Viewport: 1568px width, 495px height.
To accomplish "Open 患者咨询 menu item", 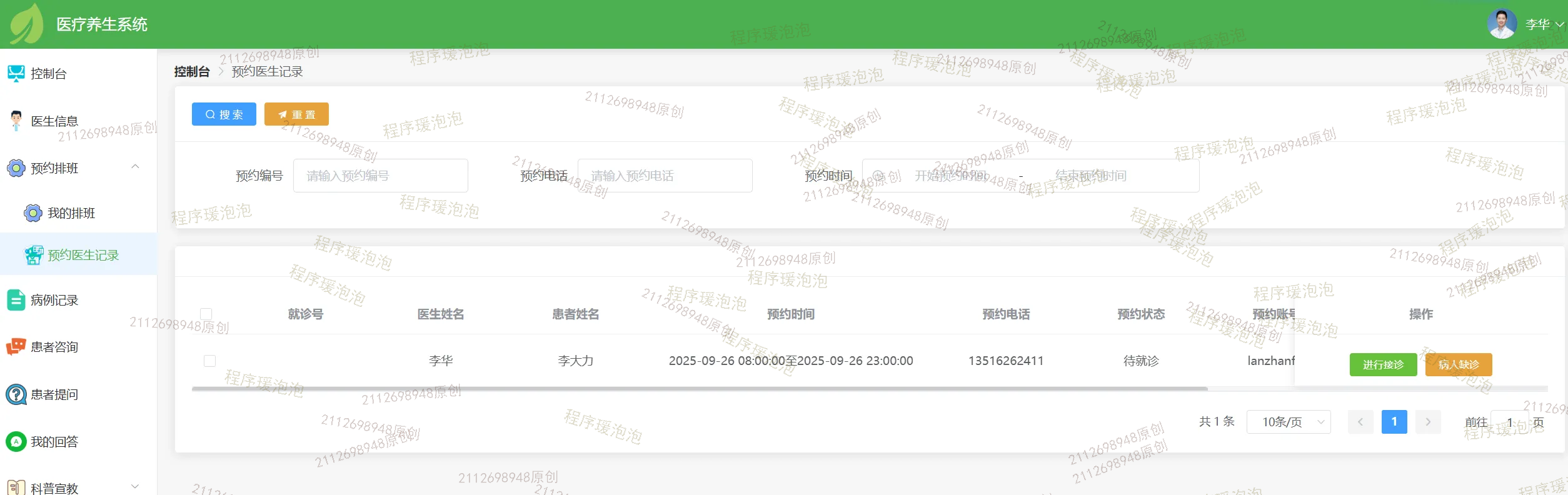I will [78, 347].
